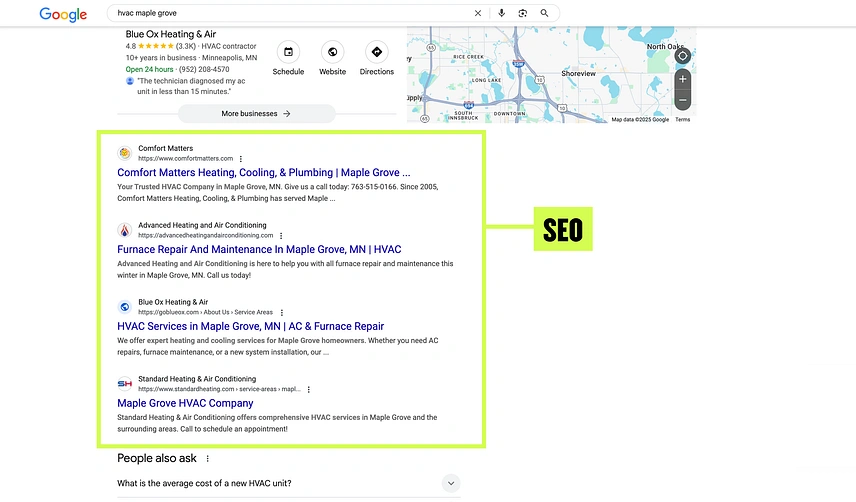
Task: Open options menu next to People also ask
Action: click(208, 458)
